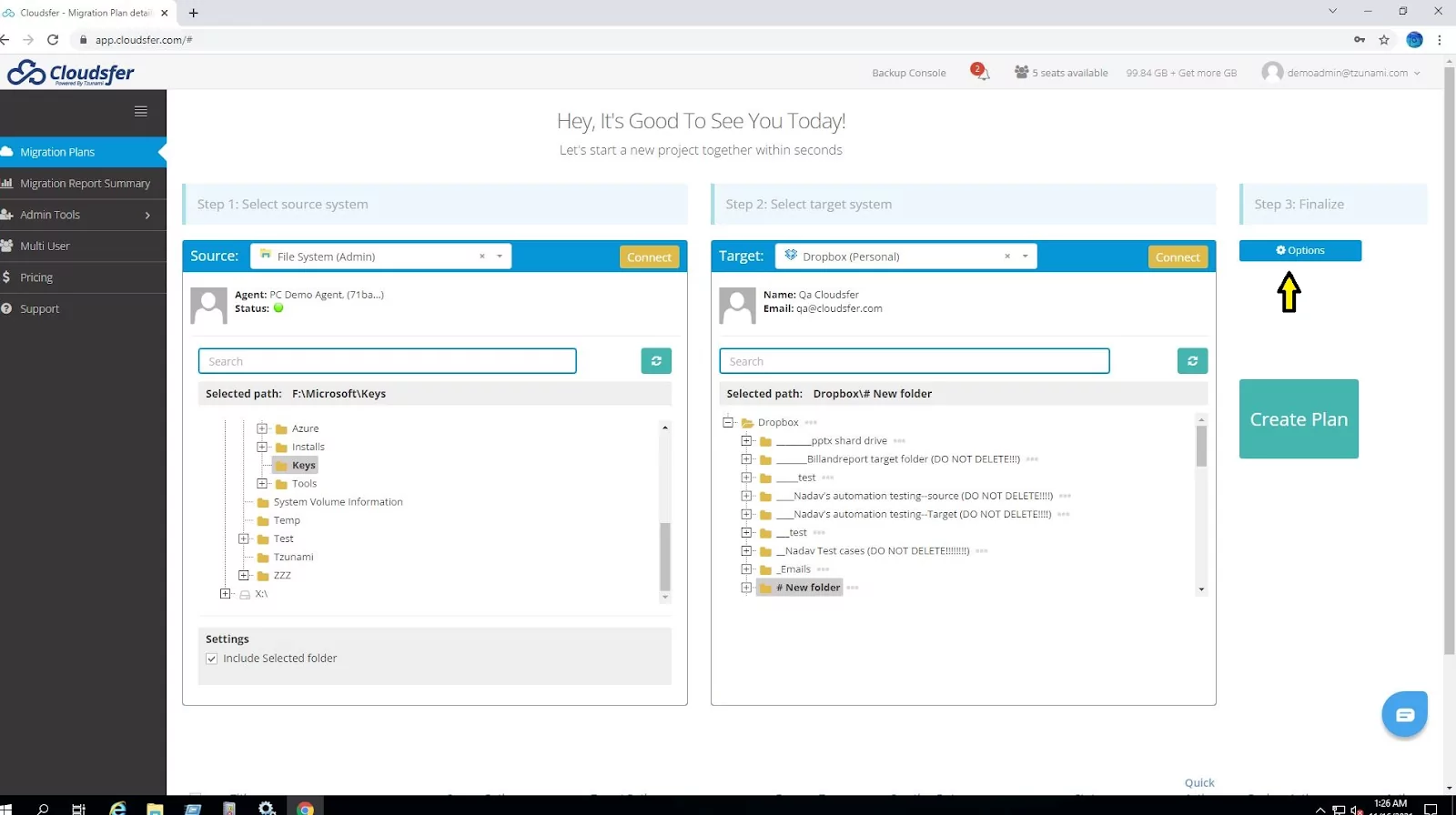
Task: Open the browser profile icon
Action: tap(1414, 39)
